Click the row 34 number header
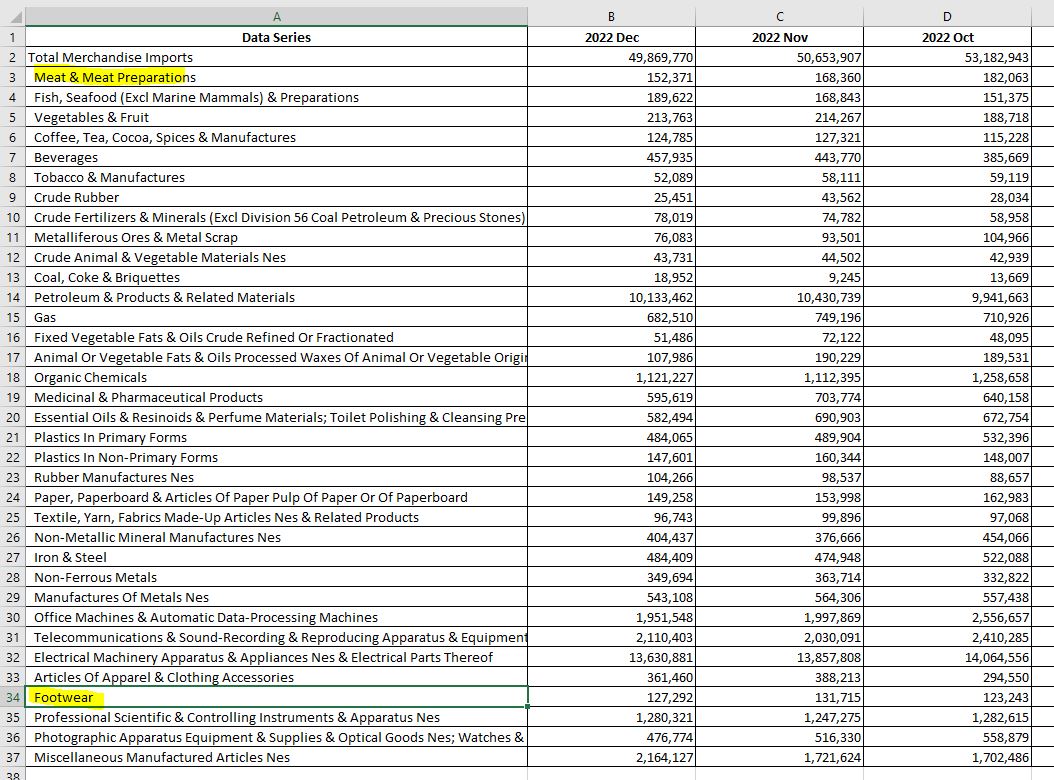Image resolution: width=1054 pixels, height=780 pixels. tap(12, 697)
